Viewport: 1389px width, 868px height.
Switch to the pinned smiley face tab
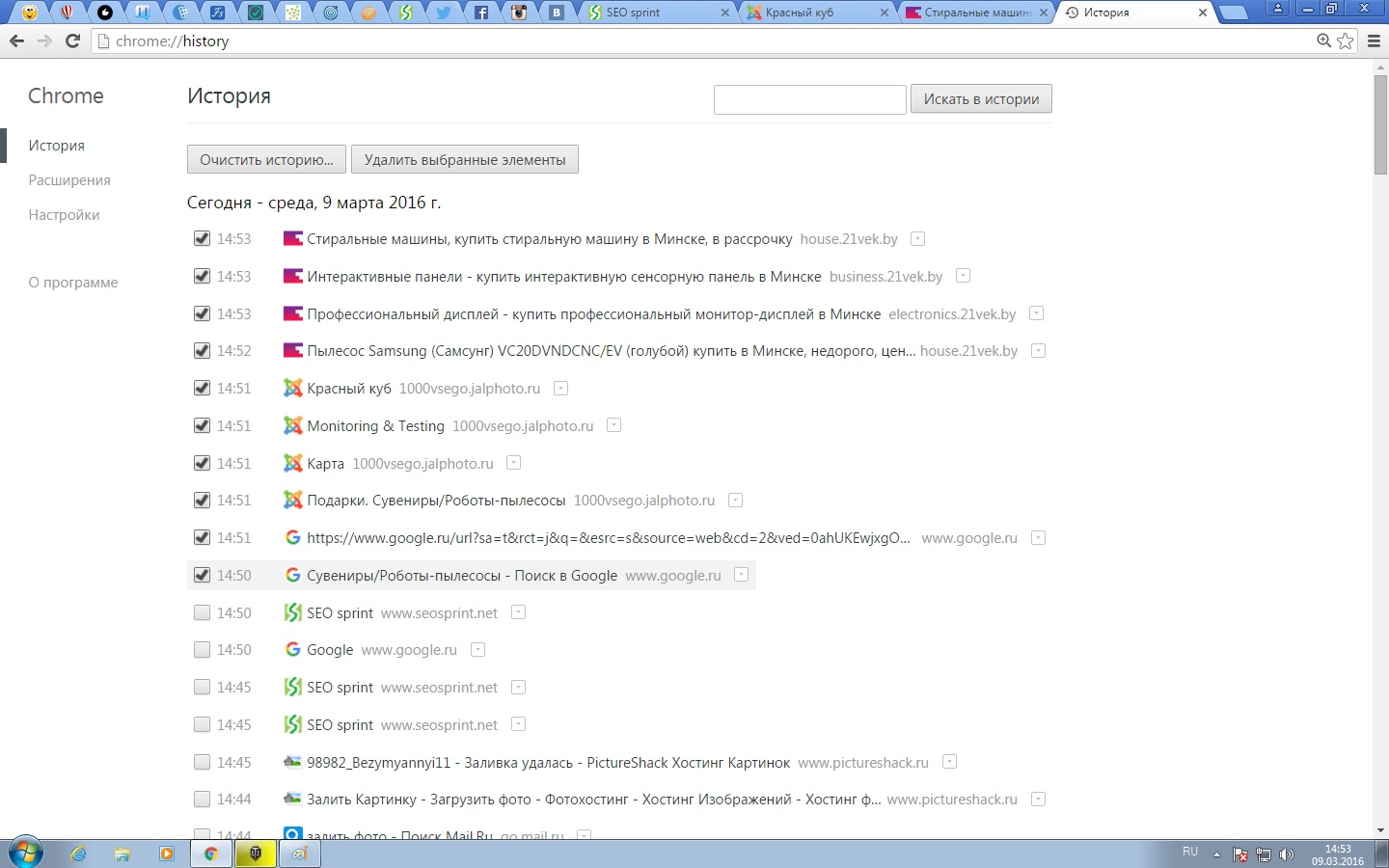30,13
